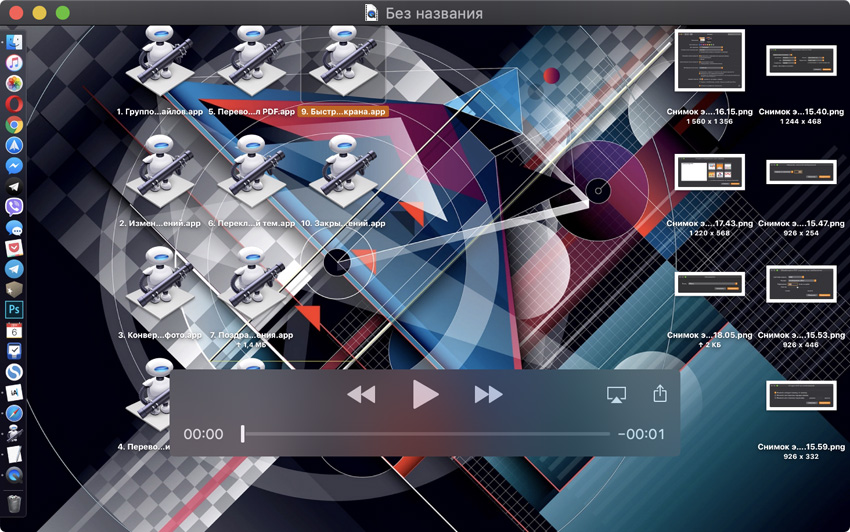Open Viber in the dock

[x=14, y=207]
